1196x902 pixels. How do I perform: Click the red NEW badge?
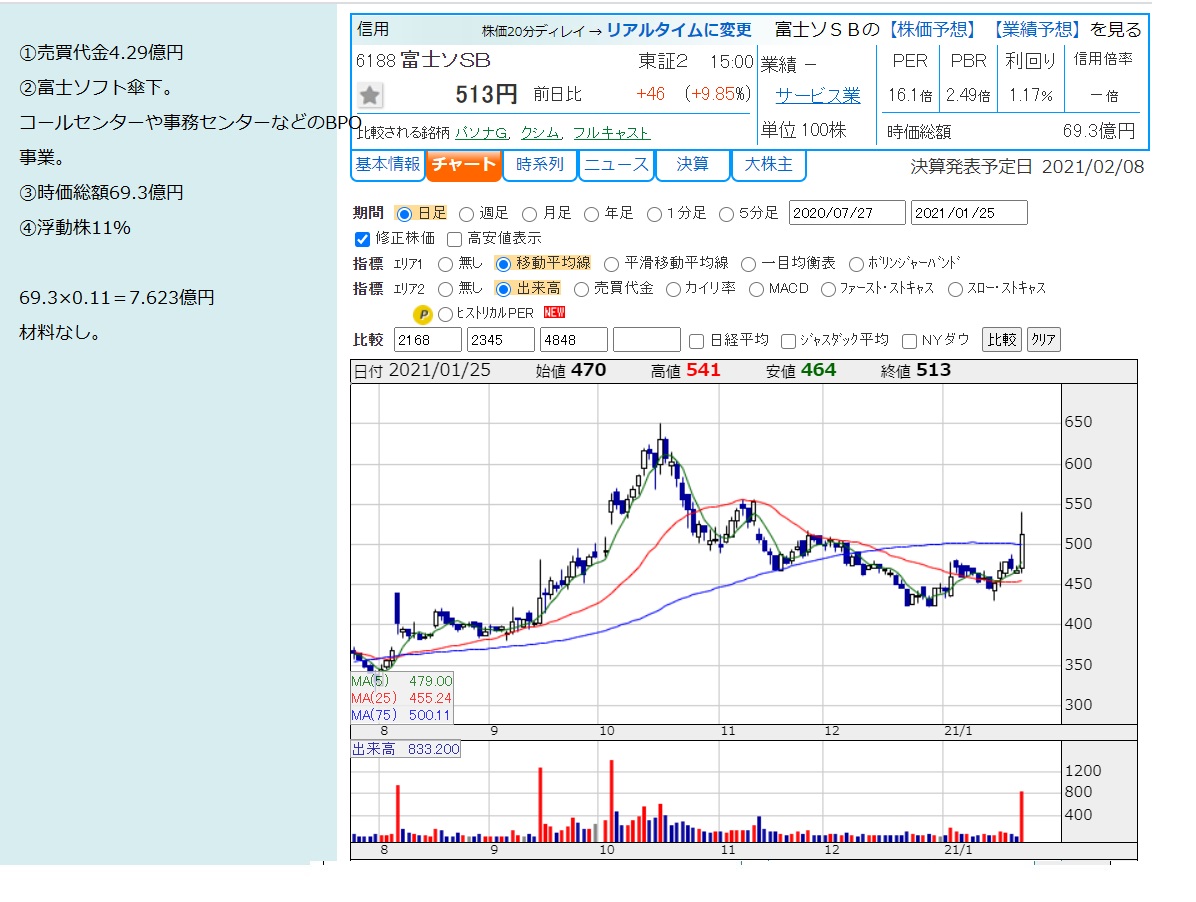point(555,313)
